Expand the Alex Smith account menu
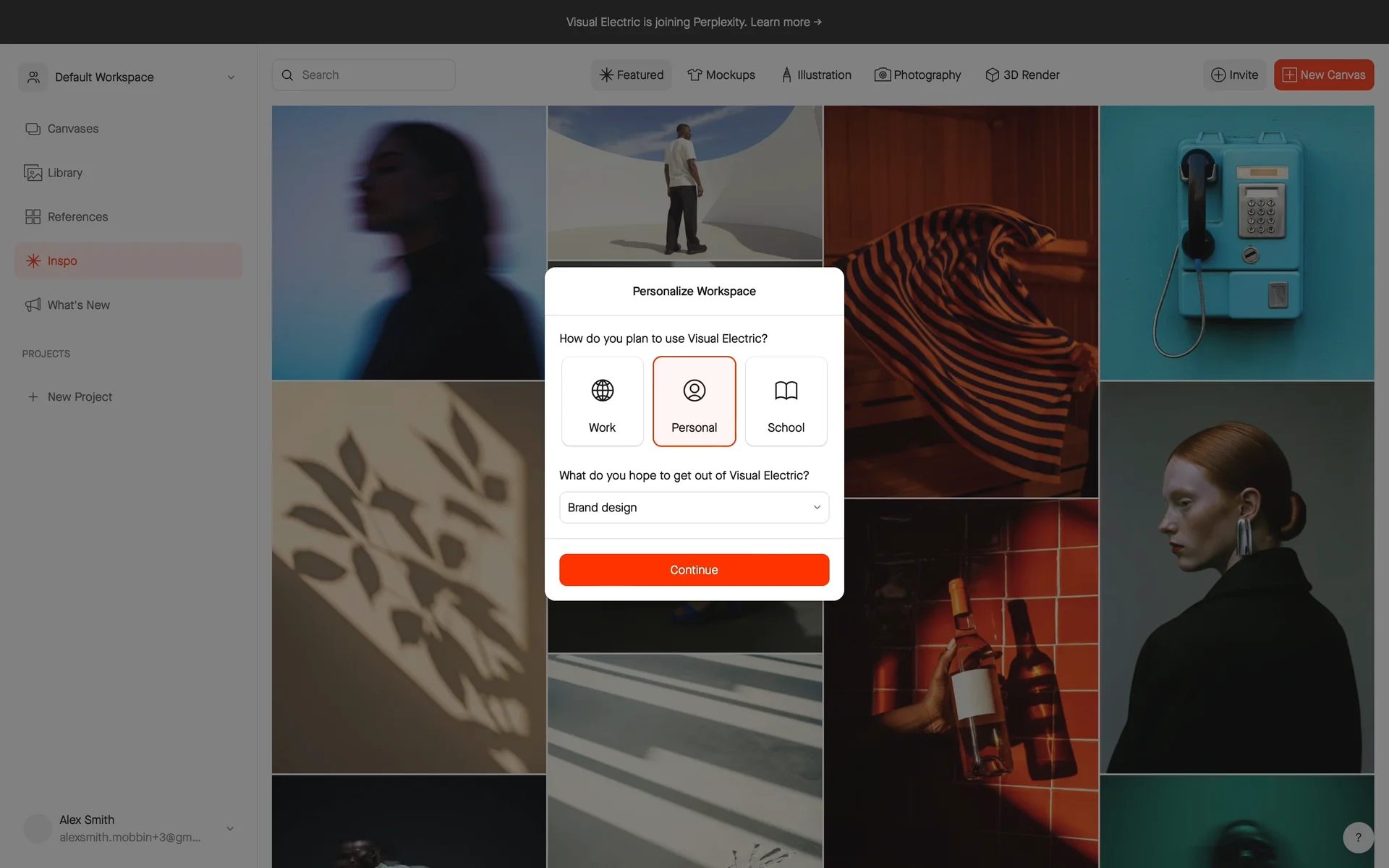 click(230, 829)
